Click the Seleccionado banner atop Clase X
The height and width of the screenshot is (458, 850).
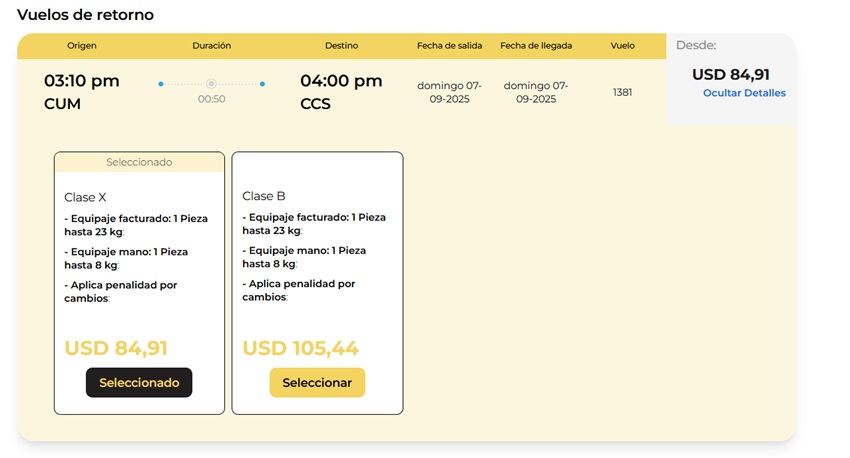139,162
